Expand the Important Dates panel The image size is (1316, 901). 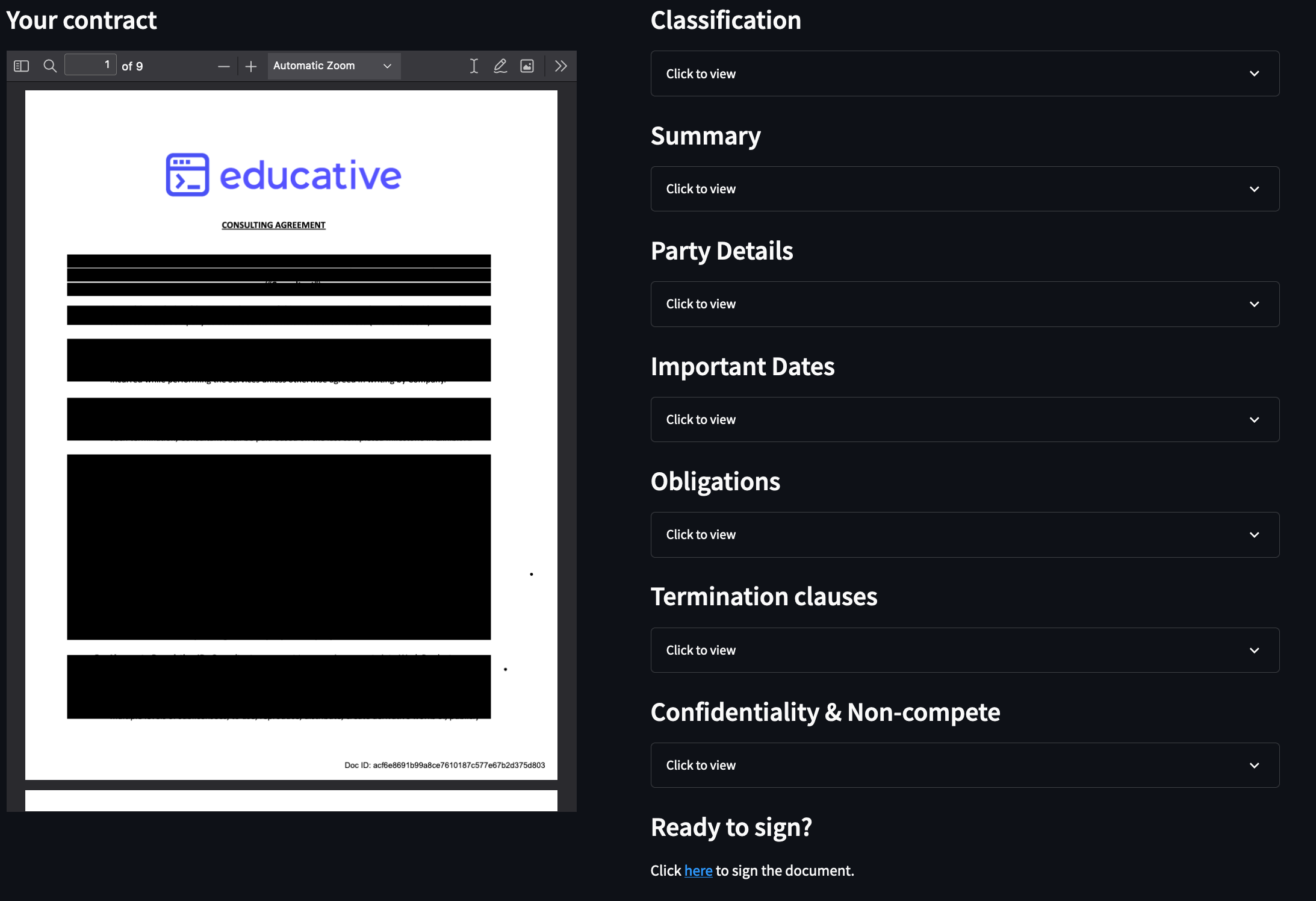pos(964,420)
